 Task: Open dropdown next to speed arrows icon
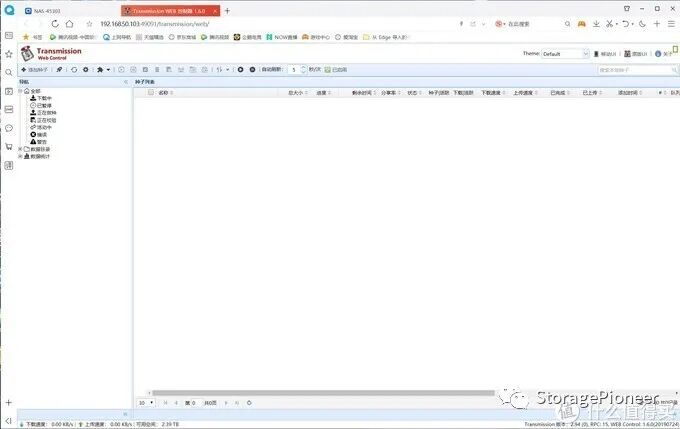pos(227,69)
